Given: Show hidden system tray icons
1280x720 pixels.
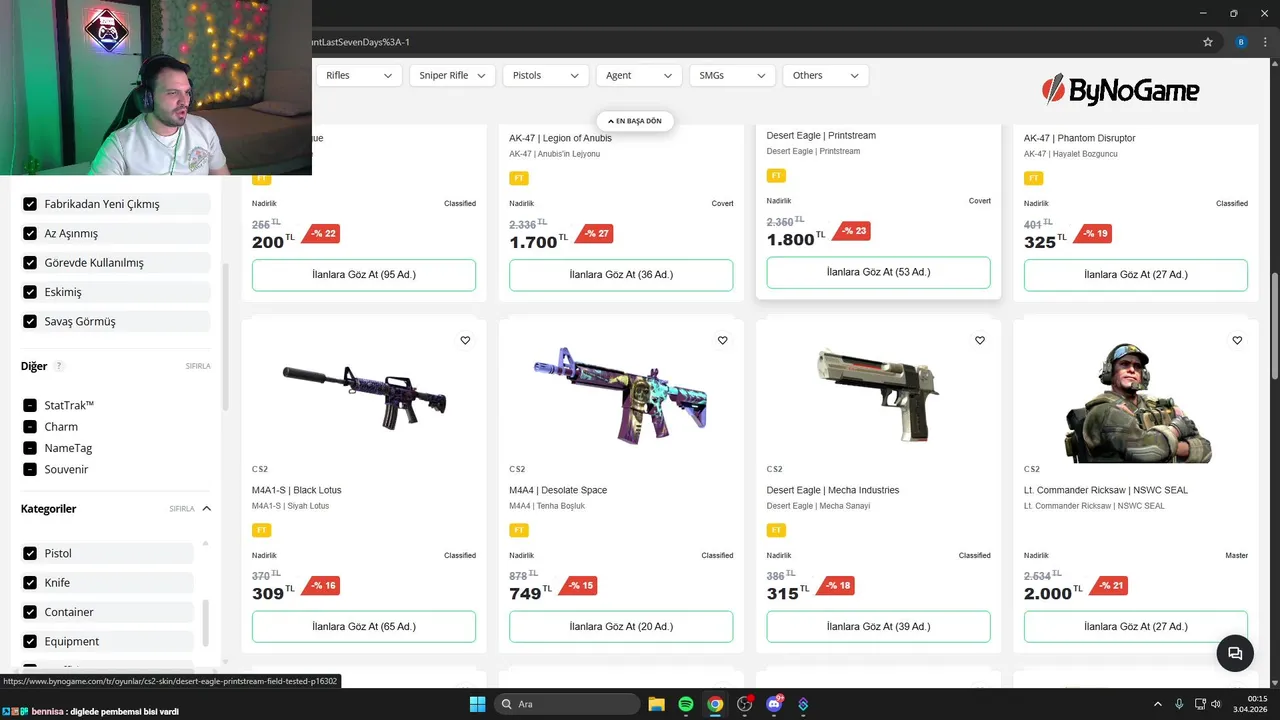Looking at the screenshot, I should (1158, 704).
